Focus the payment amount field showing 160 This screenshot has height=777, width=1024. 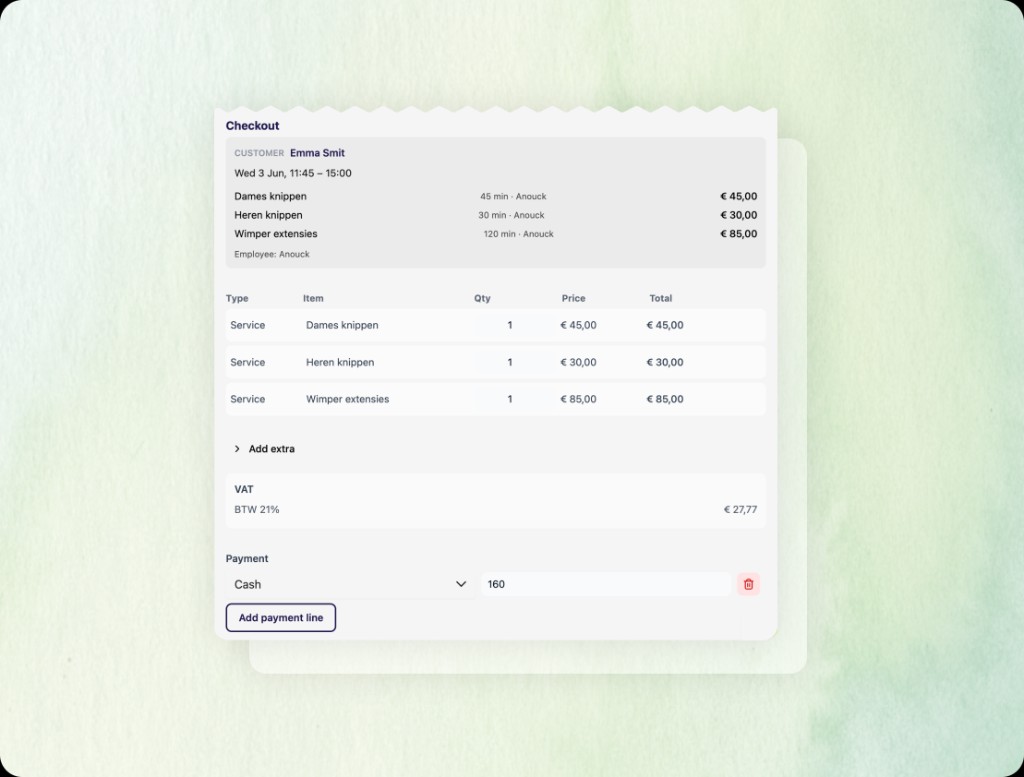605,584
